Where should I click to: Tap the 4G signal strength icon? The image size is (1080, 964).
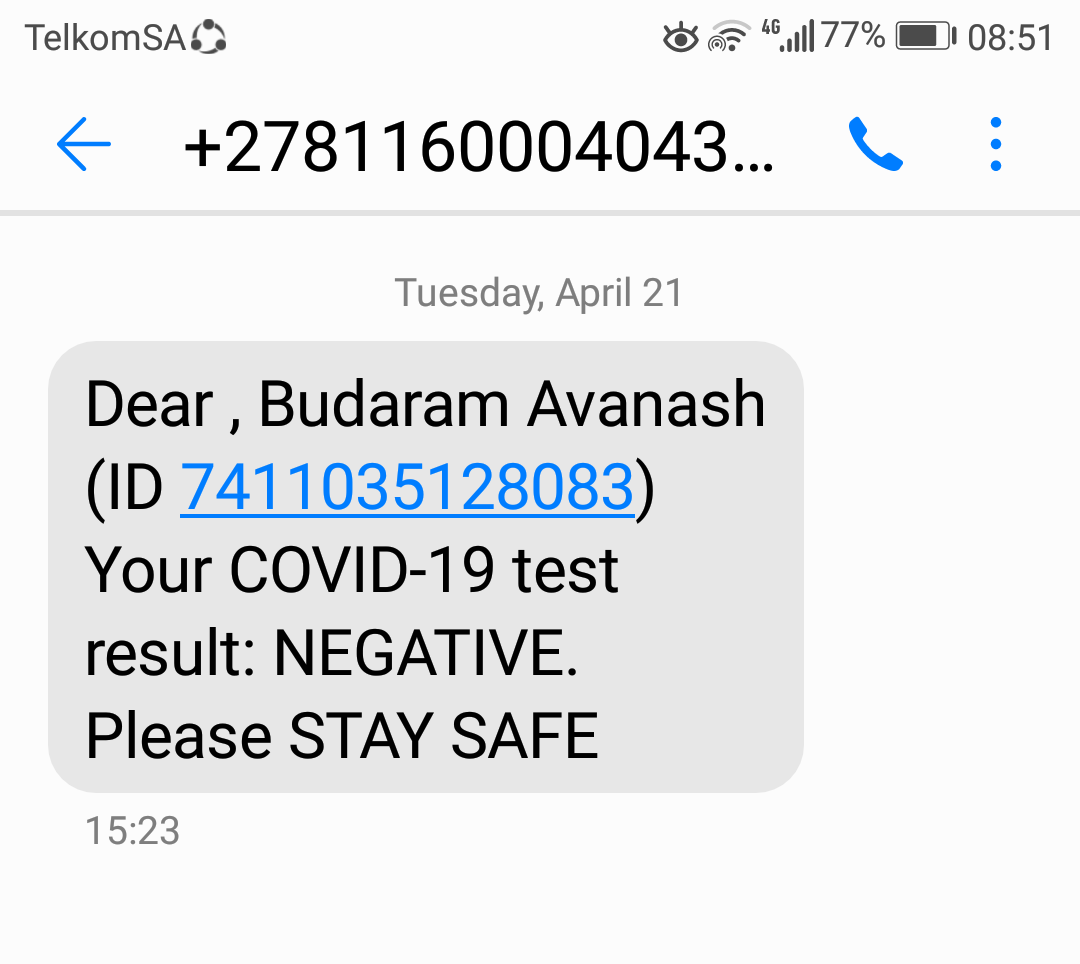tap(788, 36)
